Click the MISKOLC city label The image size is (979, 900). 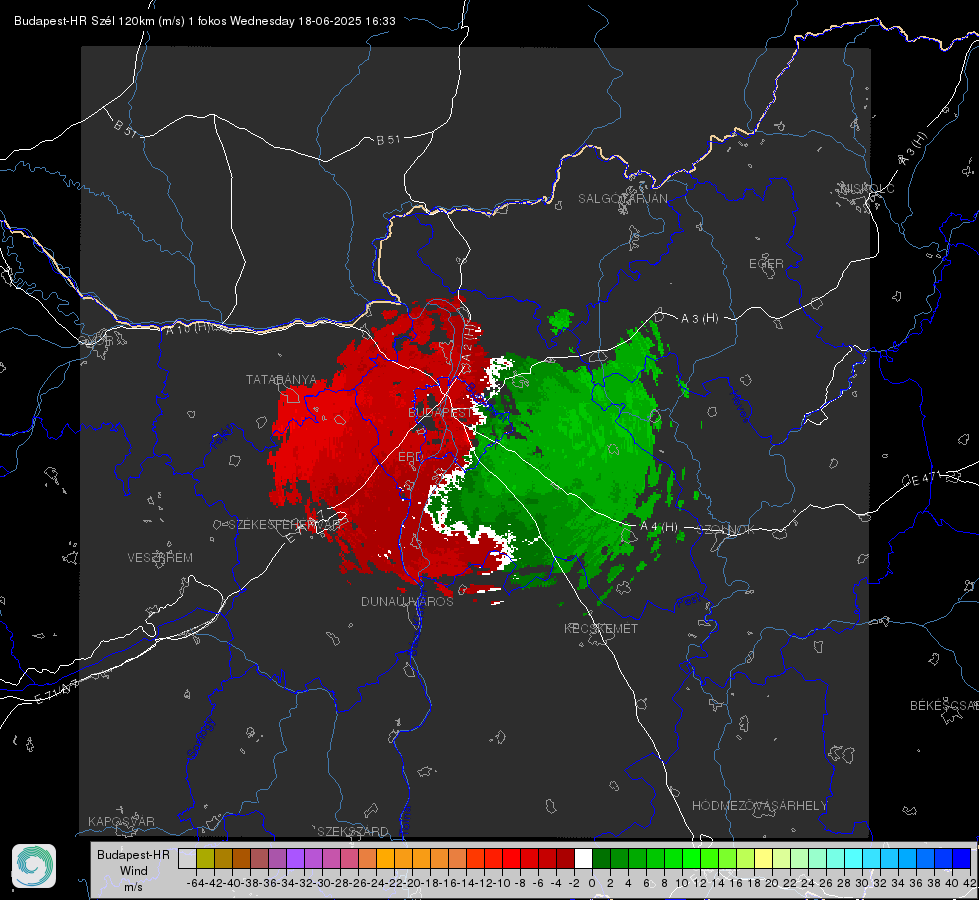pyautogui.click(x=867, y=188)
